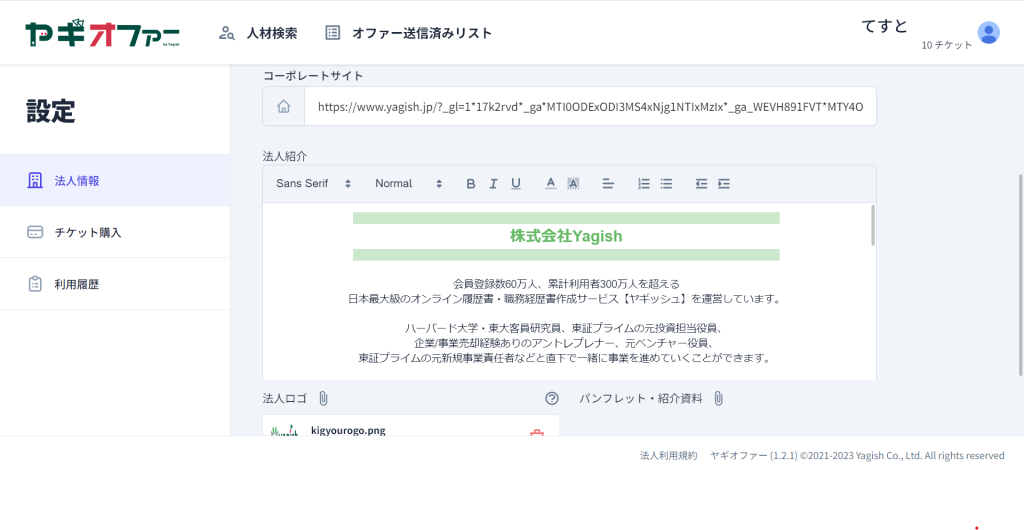Open the user avatar menu
Viewport: 1024px width, 530px height.
tap(988, 33)
